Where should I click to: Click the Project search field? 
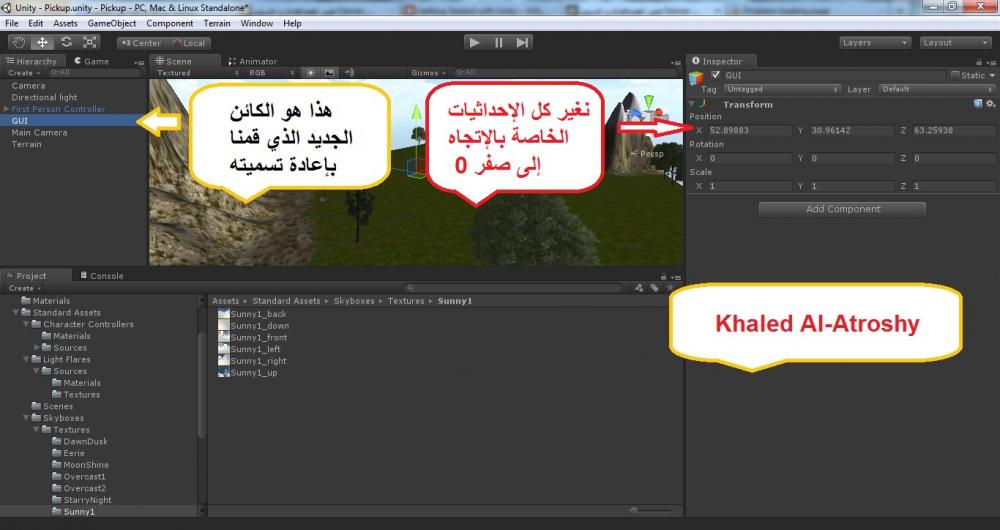pos(513,288)
